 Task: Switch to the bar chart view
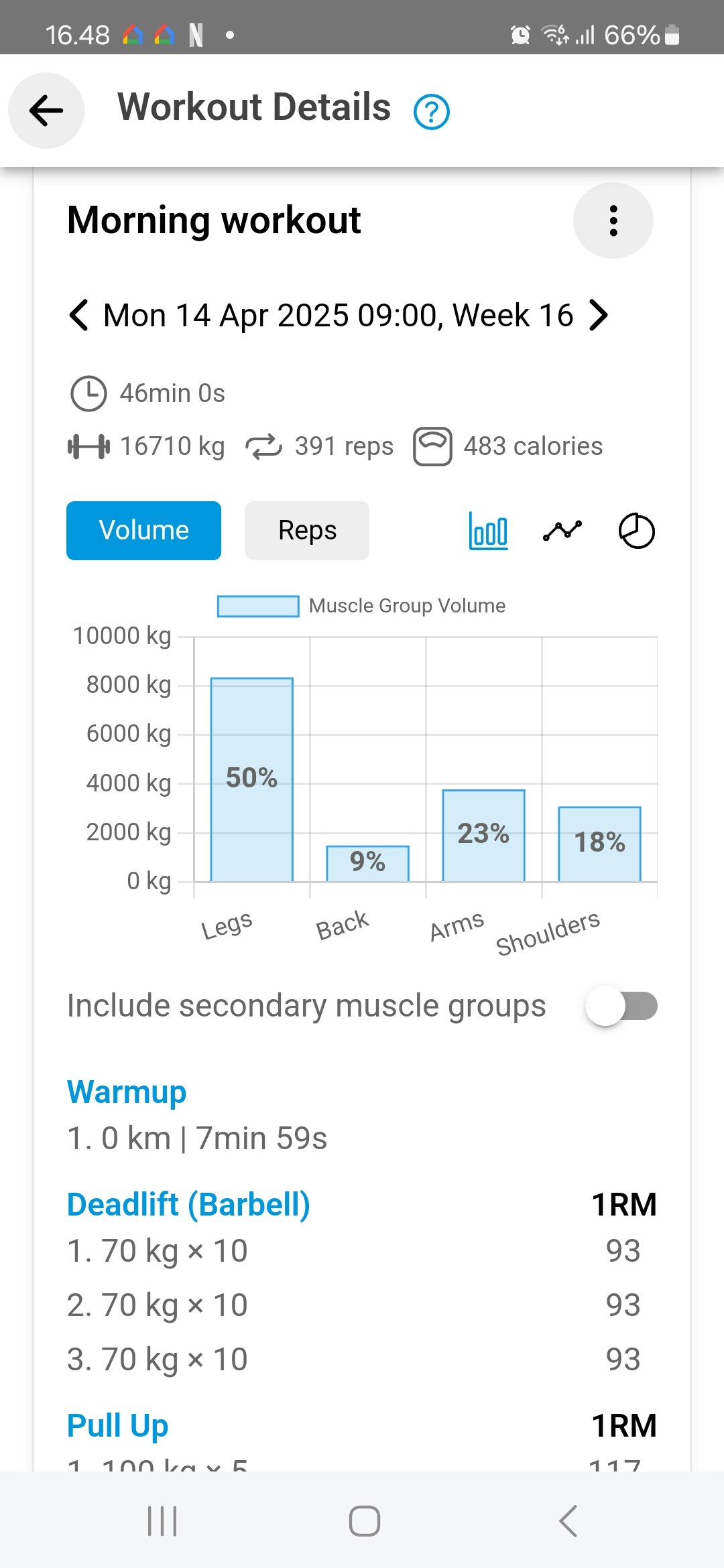pos(489,531)
